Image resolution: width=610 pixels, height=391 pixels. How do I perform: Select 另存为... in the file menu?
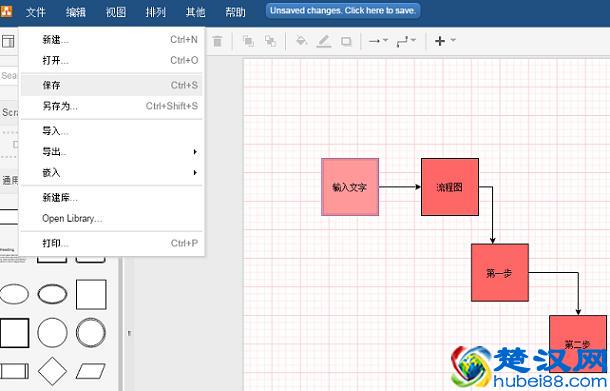click(x=112, y=106)
